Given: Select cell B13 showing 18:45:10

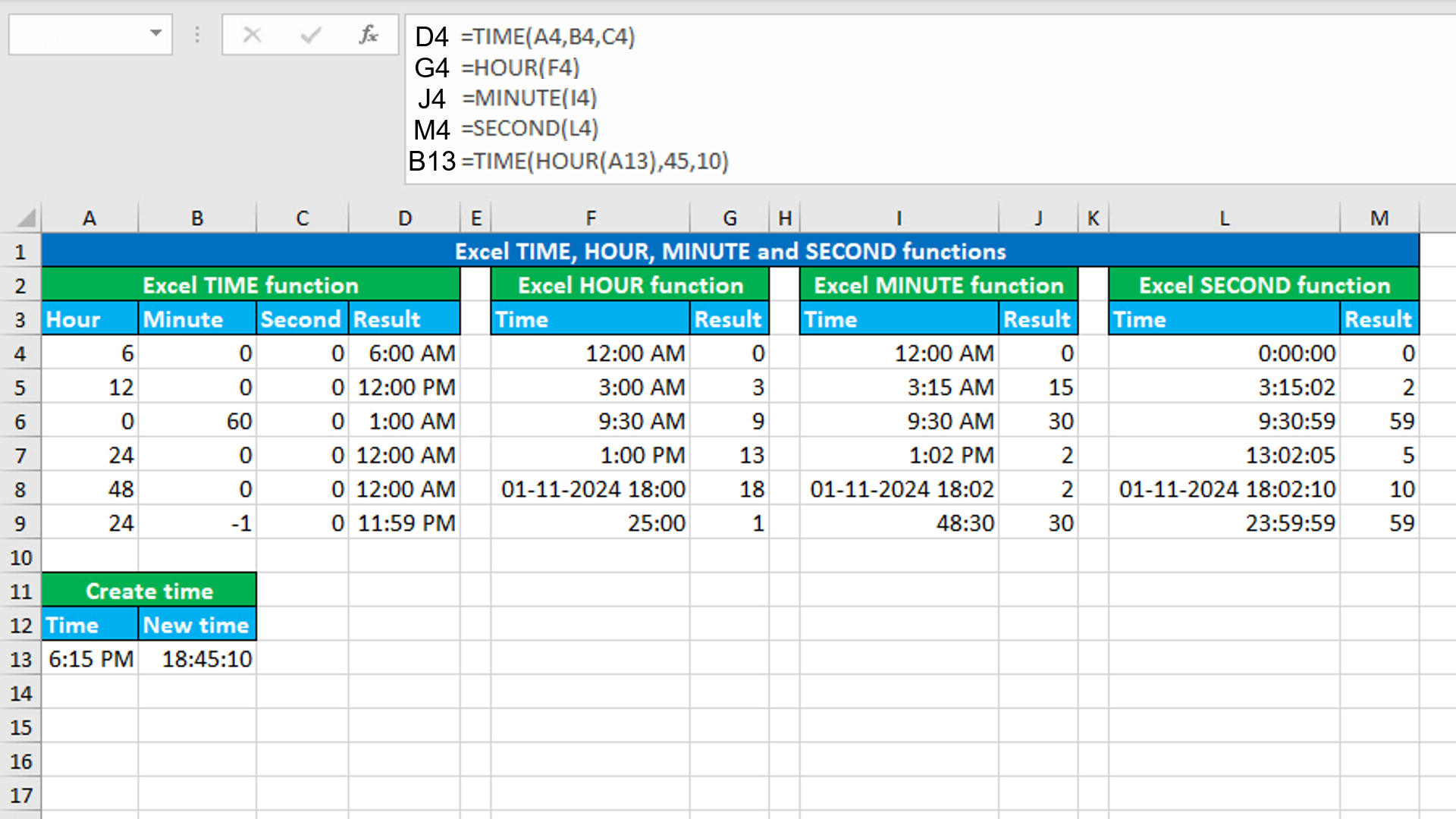Looking at the screenshot, I should (x=197, y=659).
